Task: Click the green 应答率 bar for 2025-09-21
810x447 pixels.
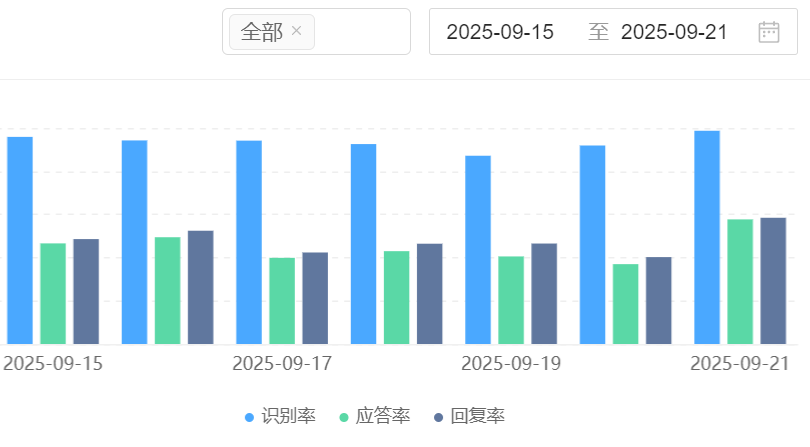Action: click(740, 281)
